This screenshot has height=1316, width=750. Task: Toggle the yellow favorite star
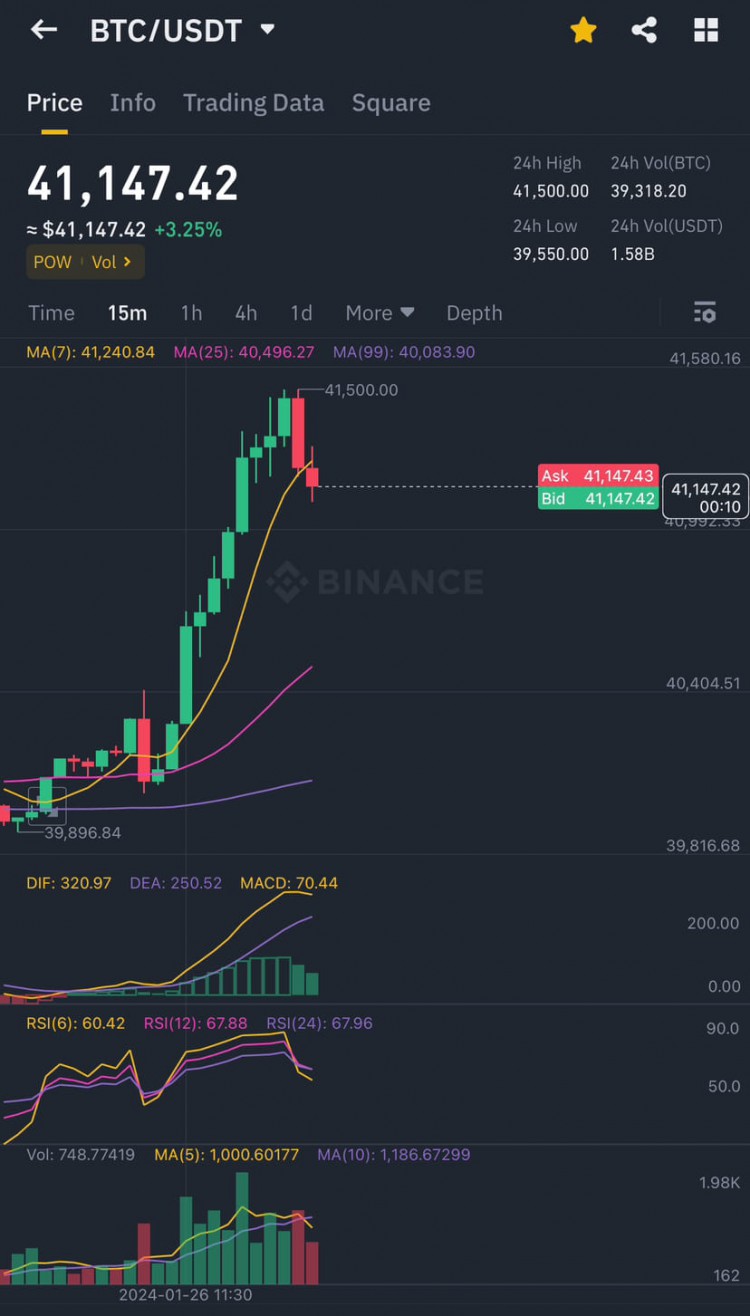[583, 31]
